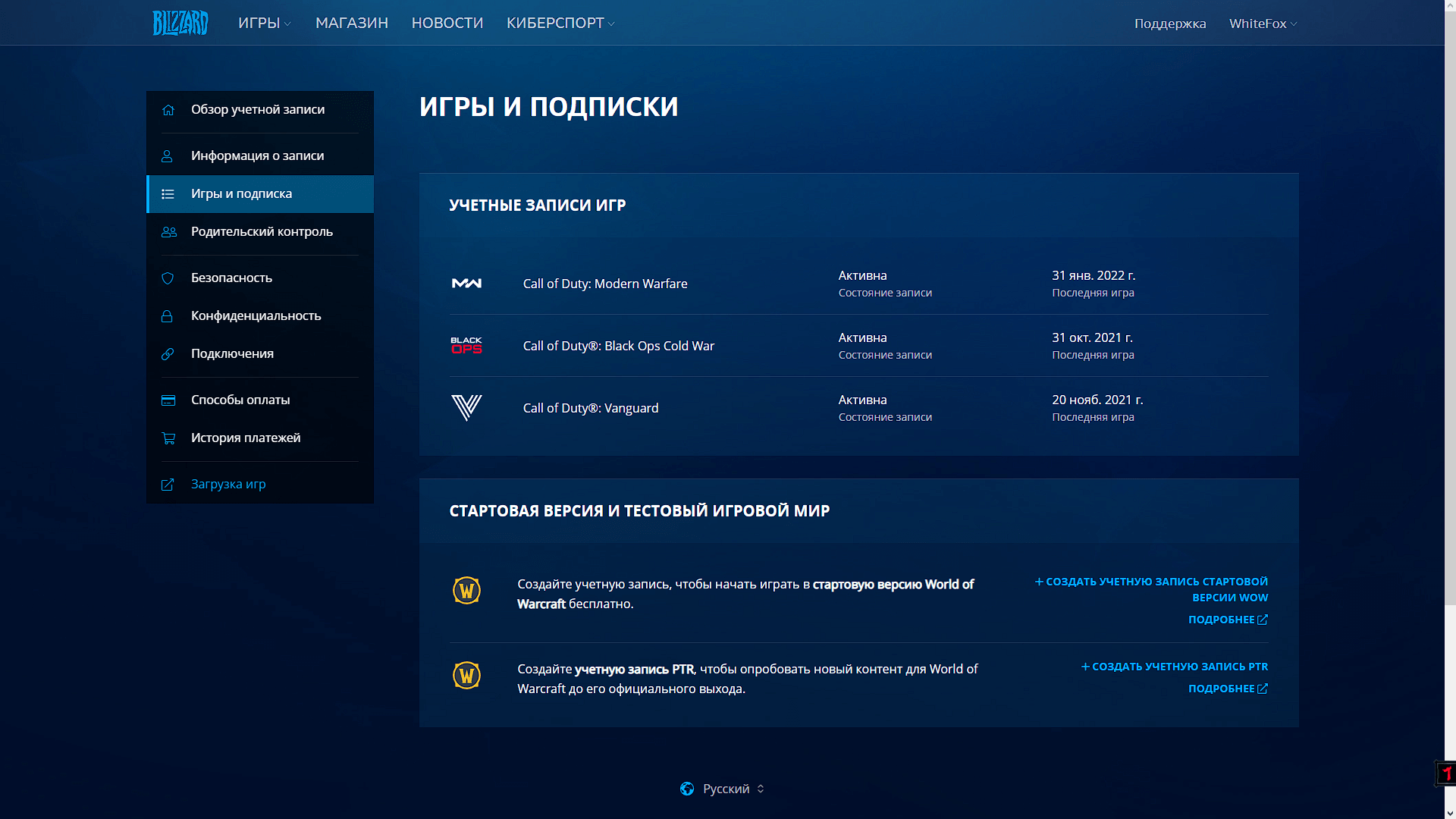
Task: Open the Безопасность section
Action: pos(260,278)
